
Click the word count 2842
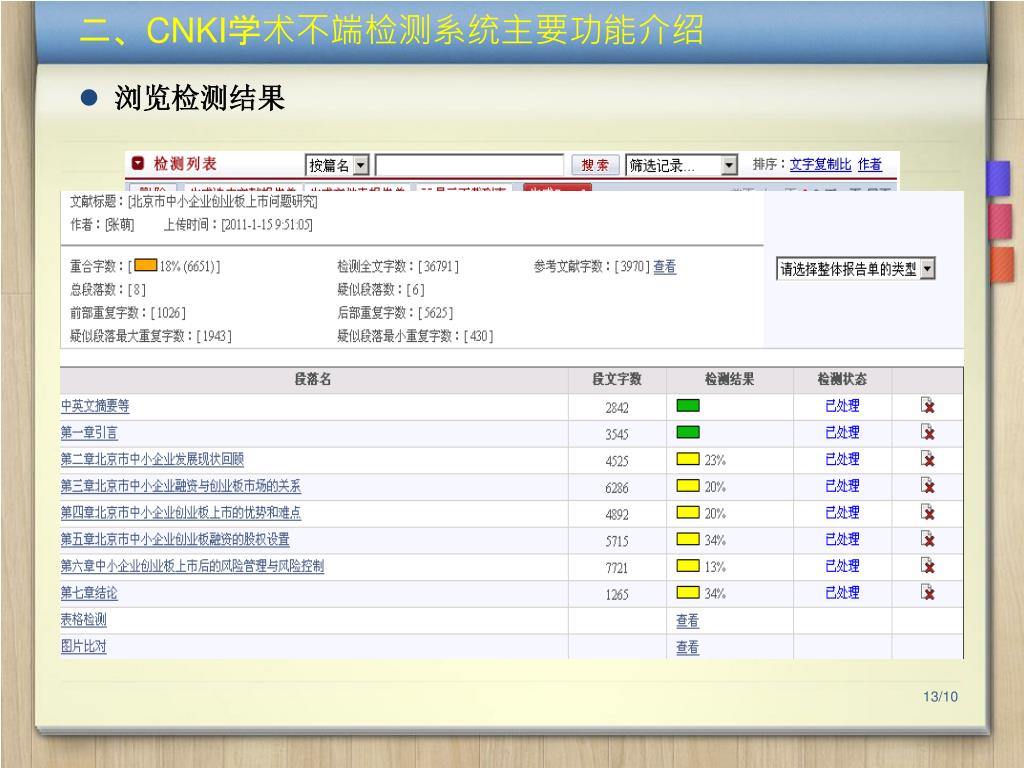(616, 408)
